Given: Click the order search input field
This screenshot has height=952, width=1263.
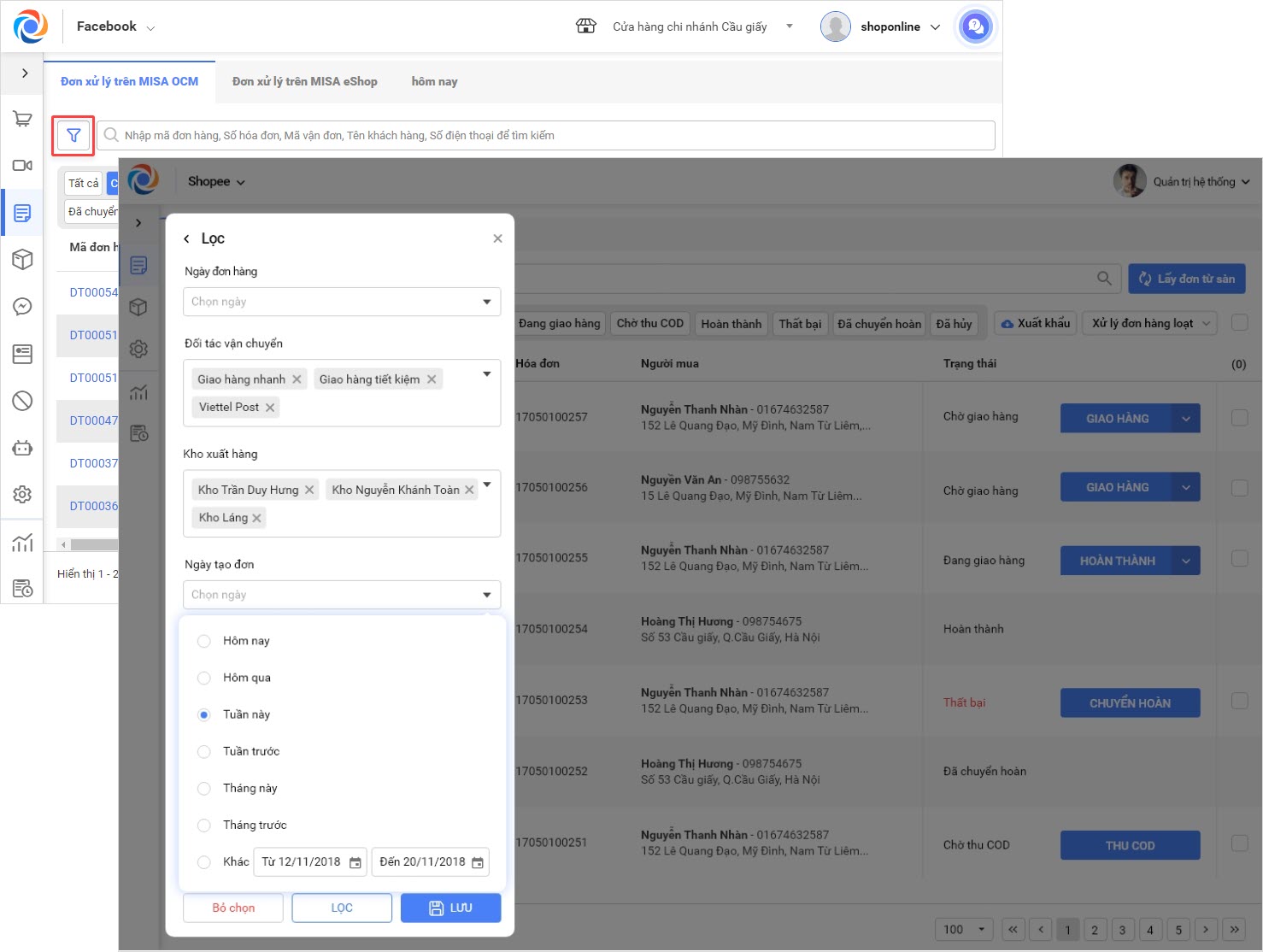Looking at the screenshot, I should [x=547, y=135].
